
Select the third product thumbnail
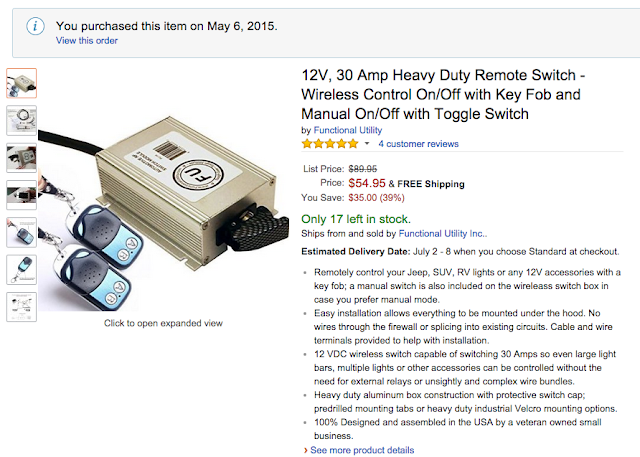pyautogui.click(x=22, y=158)
